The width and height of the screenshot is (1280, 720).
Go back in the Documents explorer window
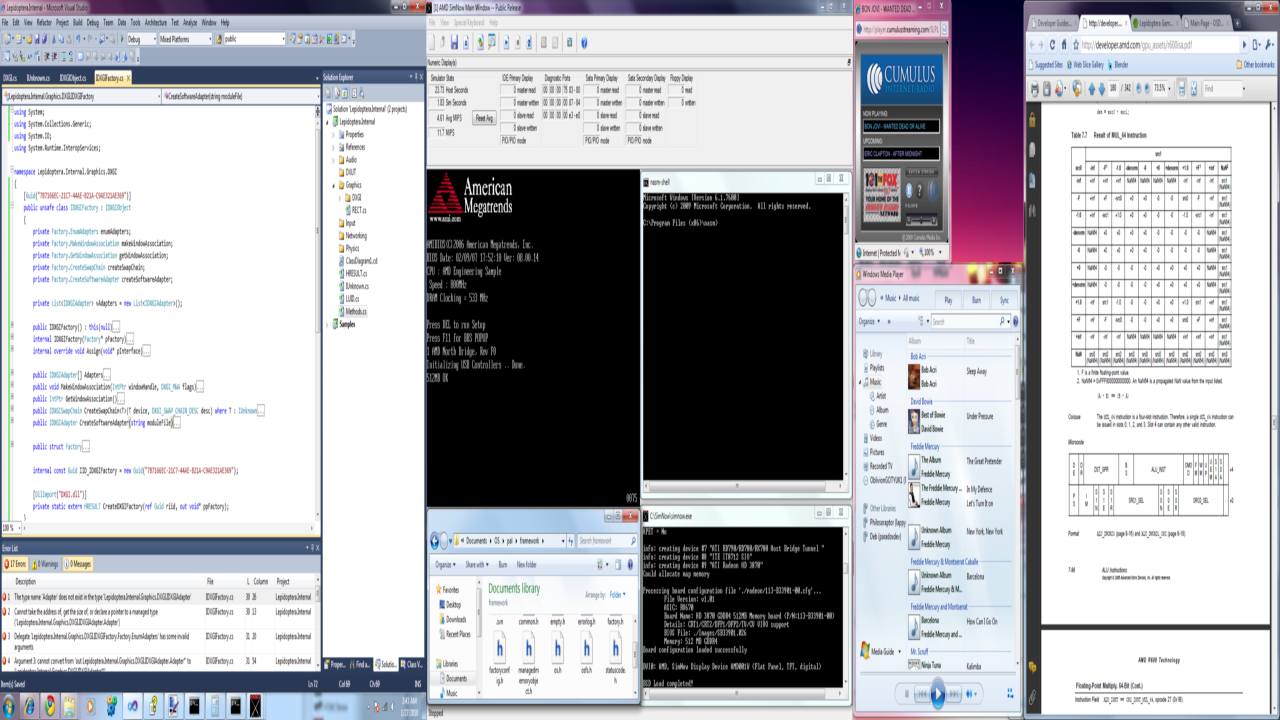click(x=436, y=541)
